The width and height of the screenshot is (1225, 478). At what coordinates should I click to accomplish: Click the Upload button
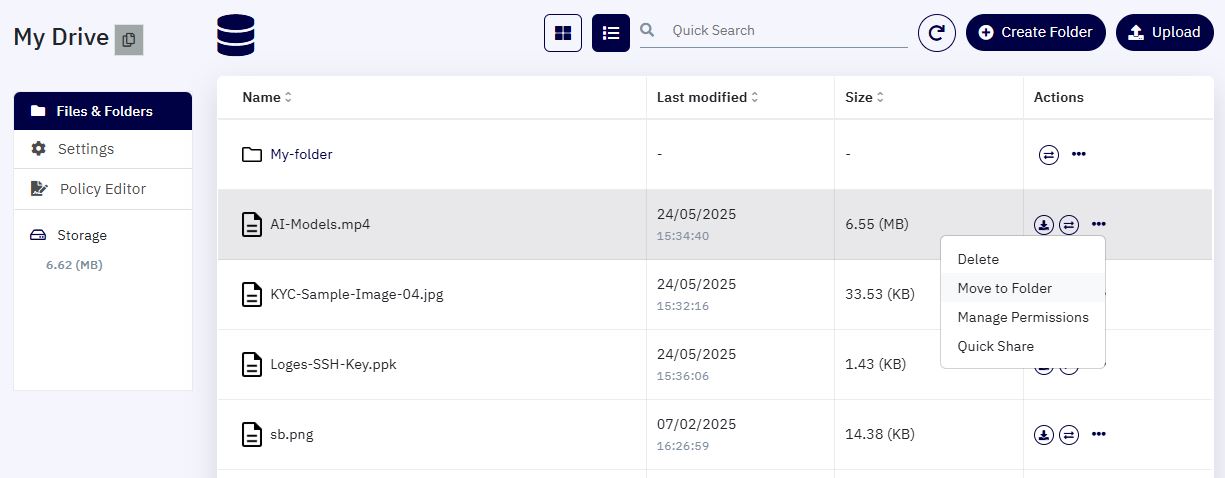click(1164, 32)
